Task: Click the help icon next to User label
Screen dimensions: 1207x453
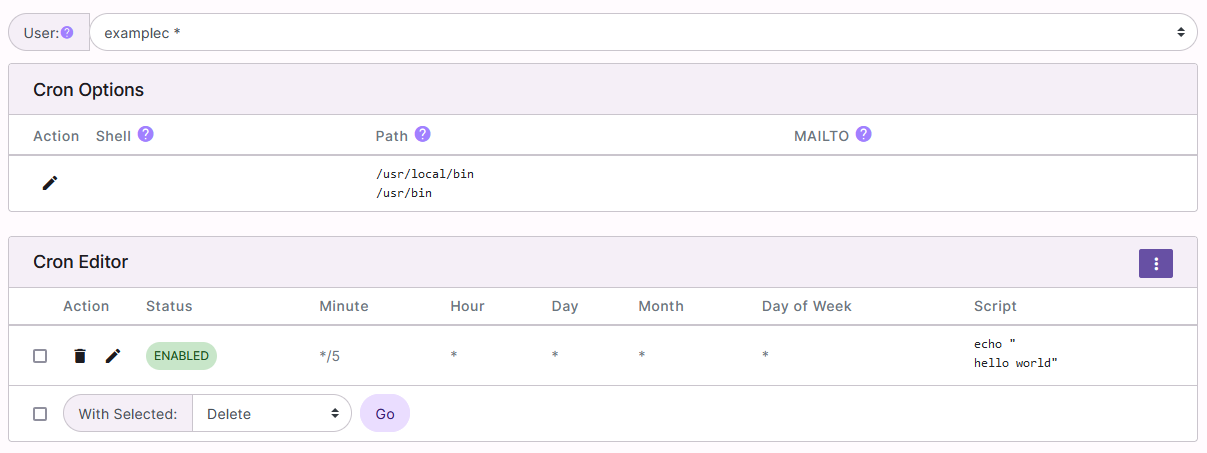Action: 67,32
